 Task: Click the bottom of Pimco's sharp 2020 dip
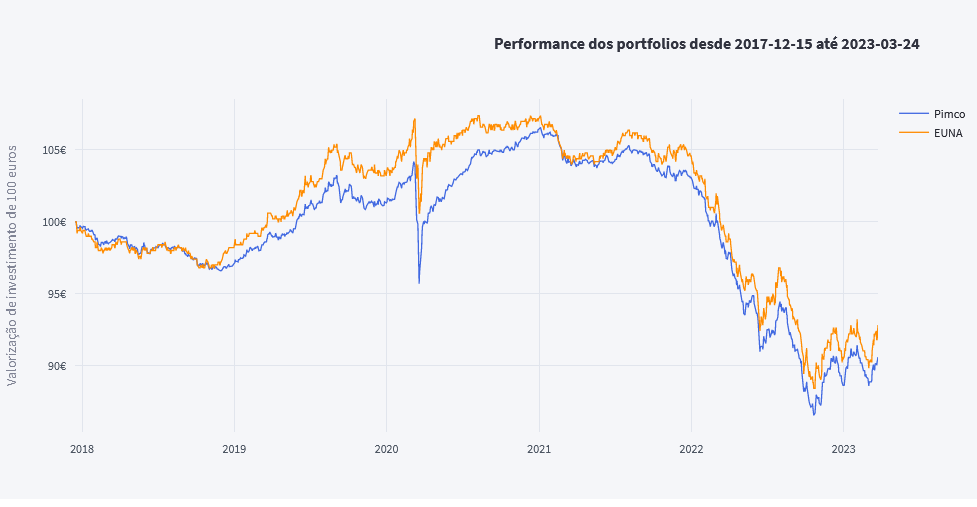419,283
